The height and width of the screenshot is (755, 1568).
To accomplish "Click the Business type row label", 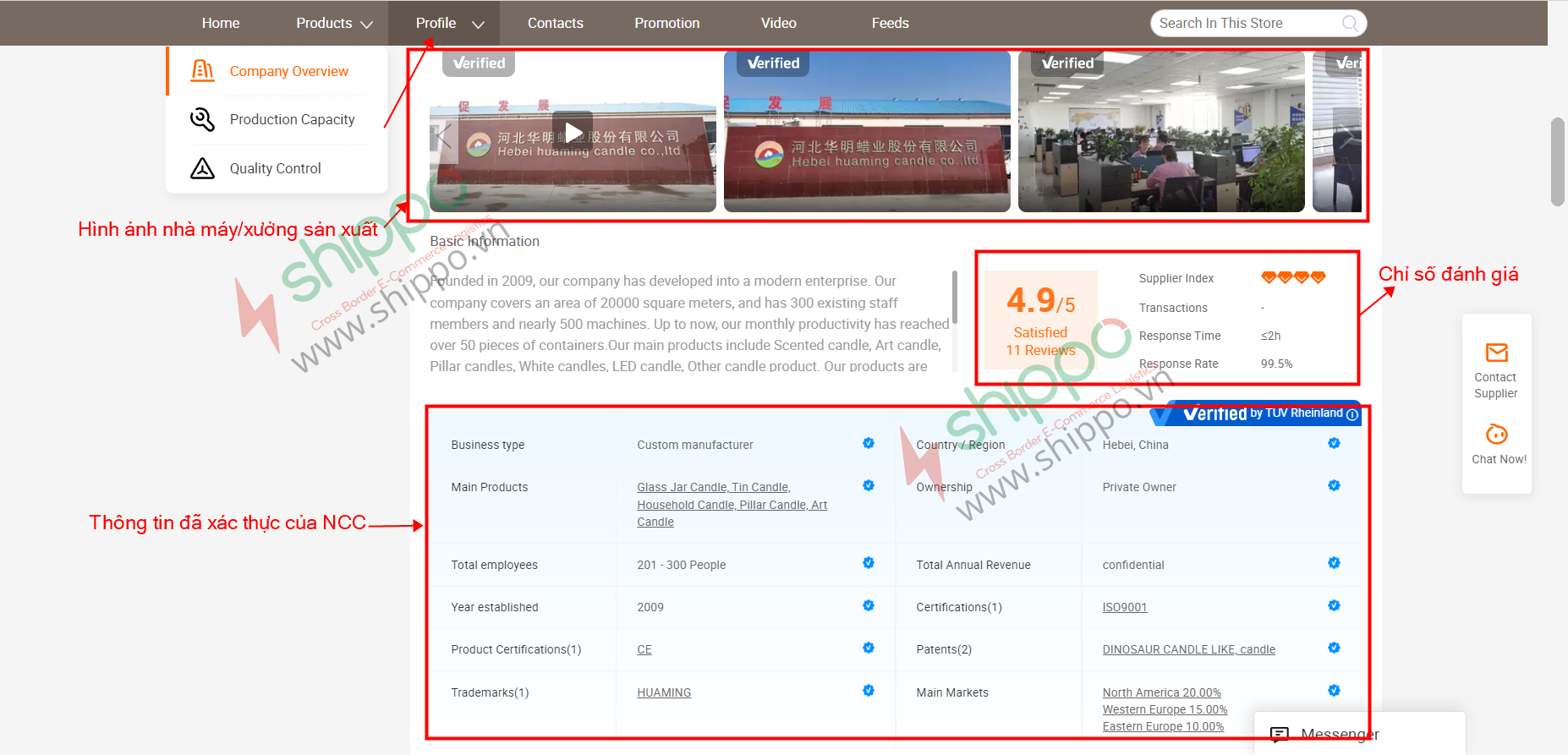I will click(x=487, y=445).
